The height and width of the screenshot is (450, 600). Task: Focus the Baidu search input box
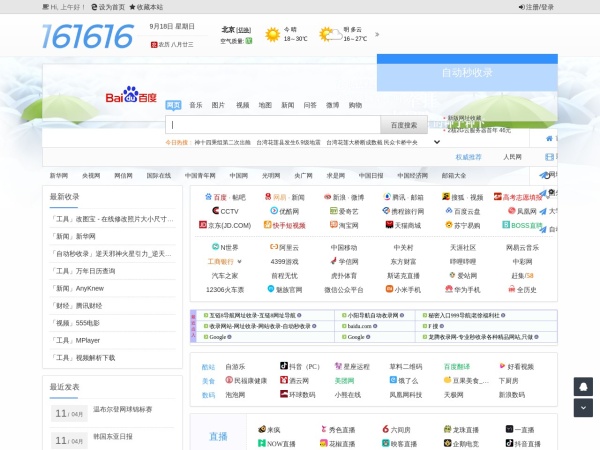coord(273,125)
